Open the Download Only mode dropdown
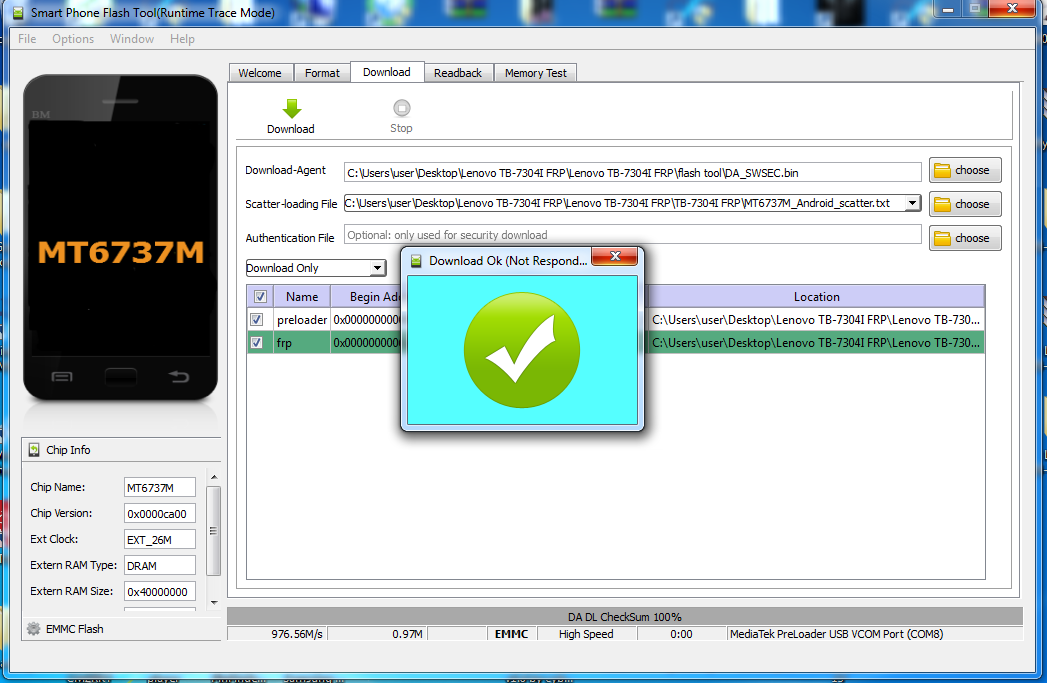 tap(316, 268)
